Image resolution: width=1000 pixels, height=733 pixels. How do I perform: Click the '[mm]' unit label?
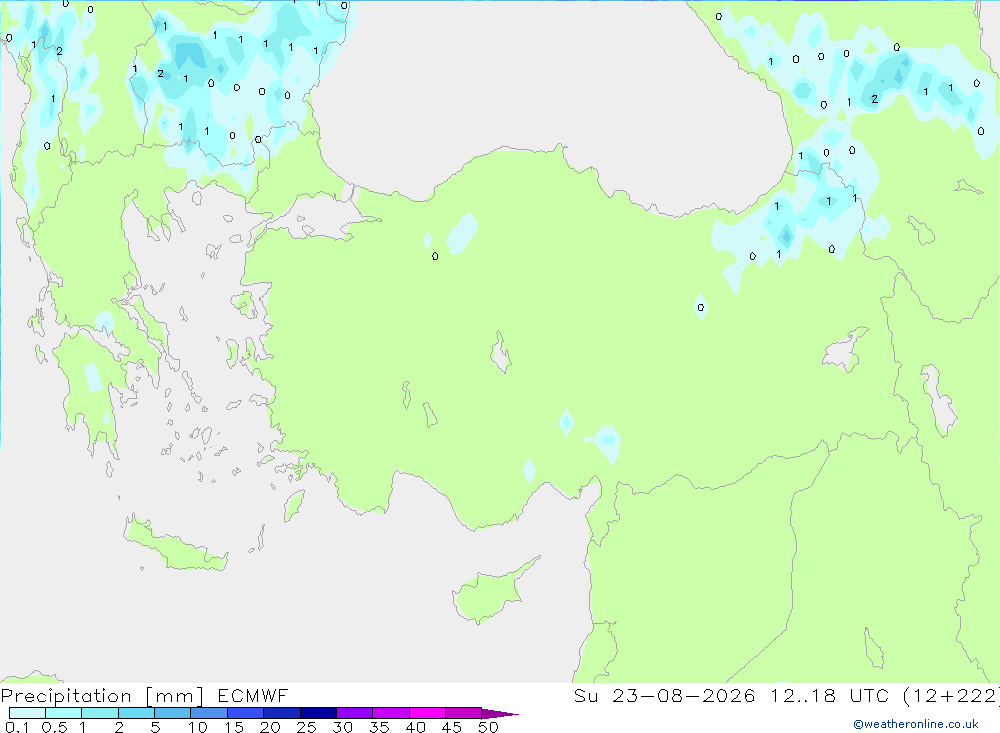point(175,696)
